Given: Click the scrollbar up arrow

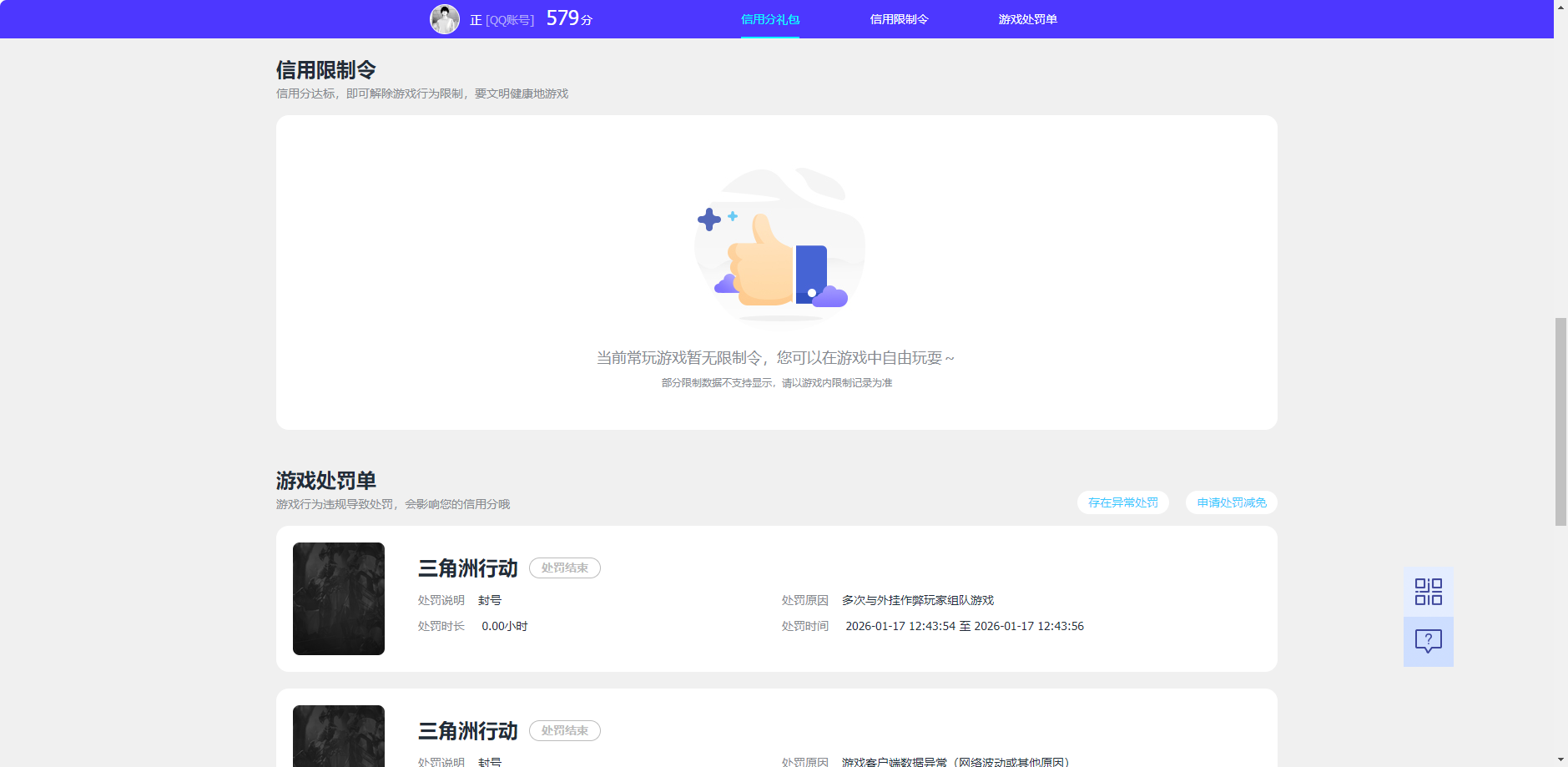Looking at the screenshot, I should tap(1560, 7).
